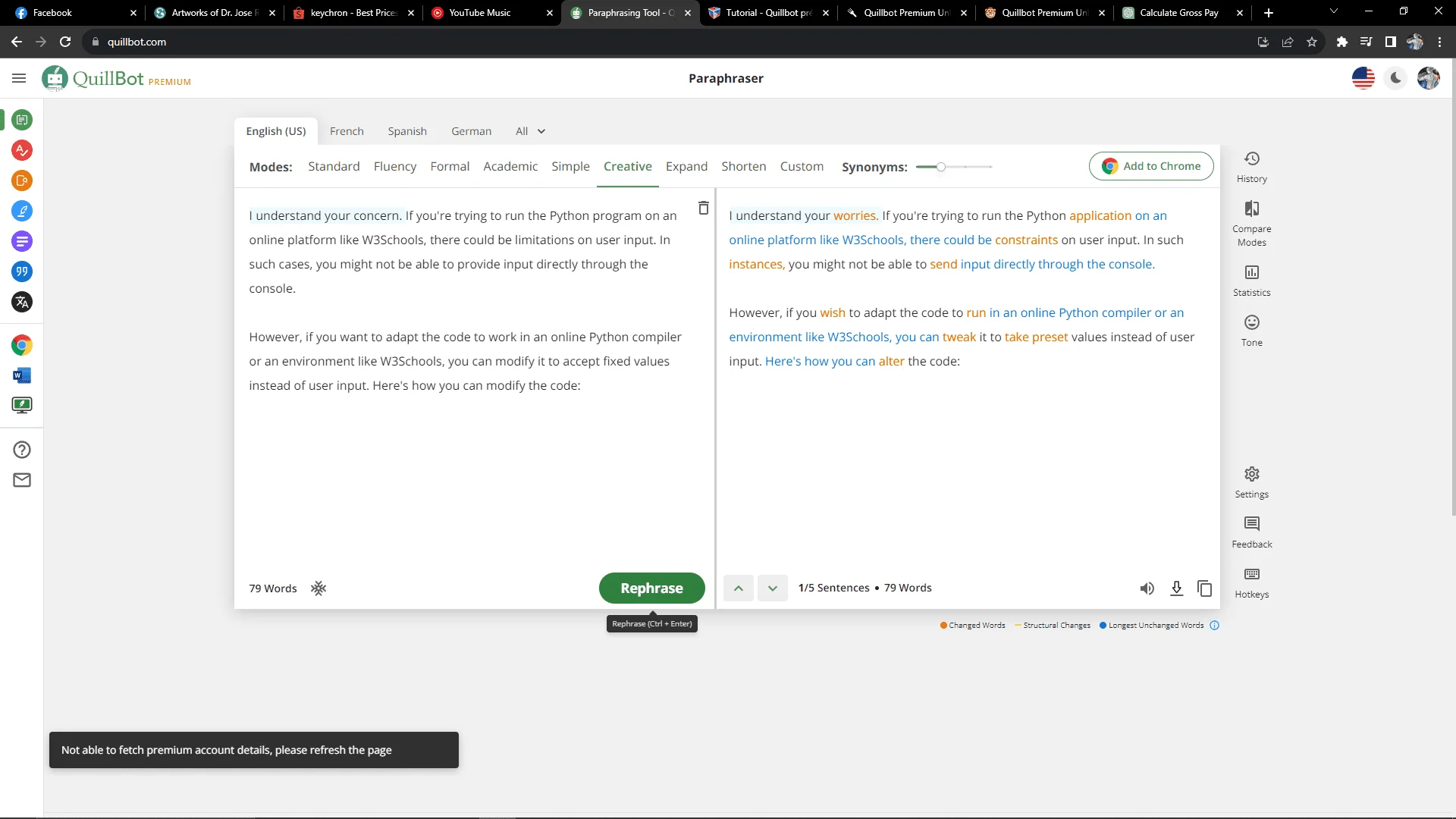This screenshot has height=819, width=1456.
Task: Reload the page with the refresh button
Action: pyautogui.click(x=65, y=42)
